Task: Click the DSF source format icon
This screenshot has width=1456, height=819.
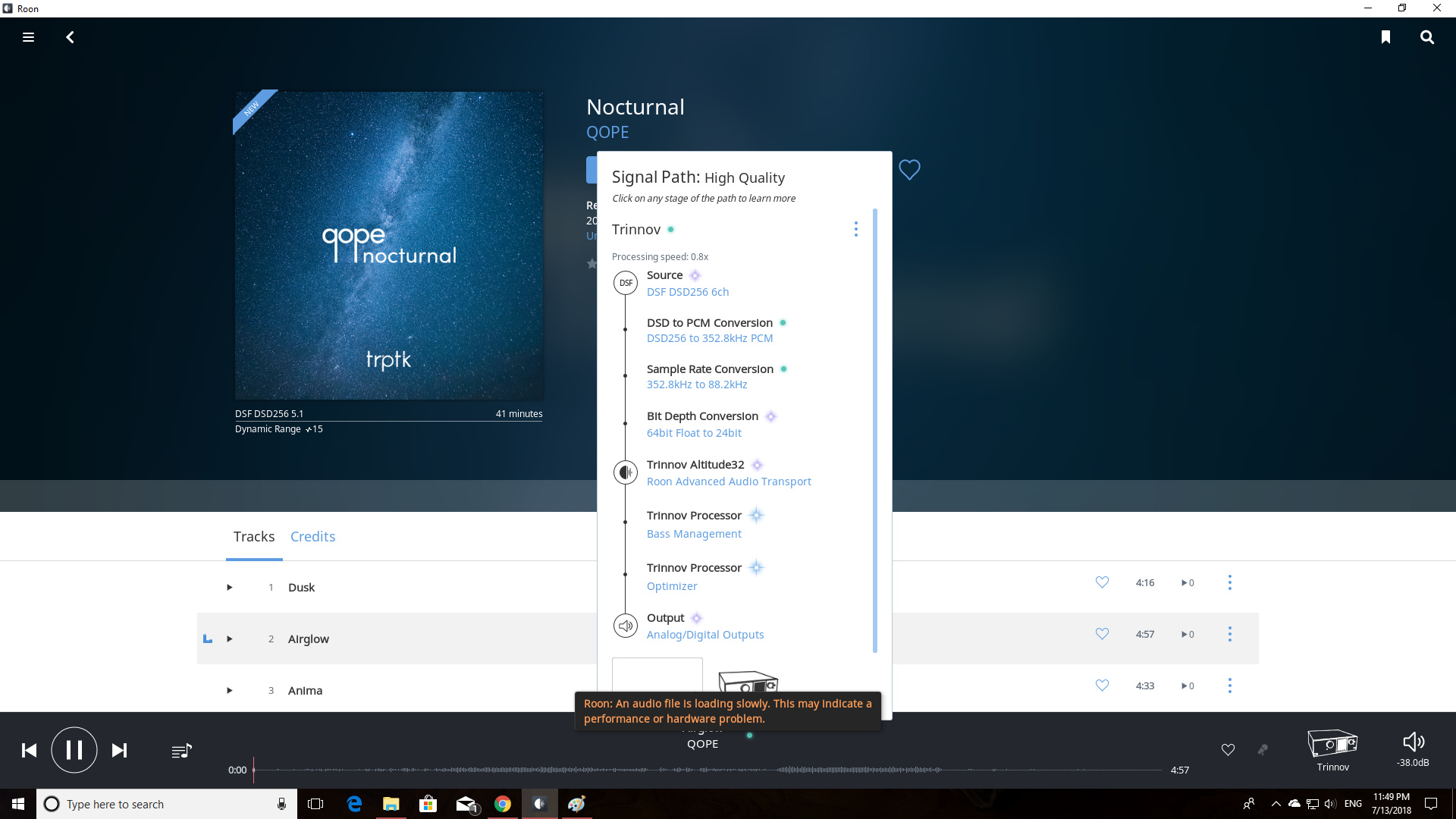Action: (626, 283)
